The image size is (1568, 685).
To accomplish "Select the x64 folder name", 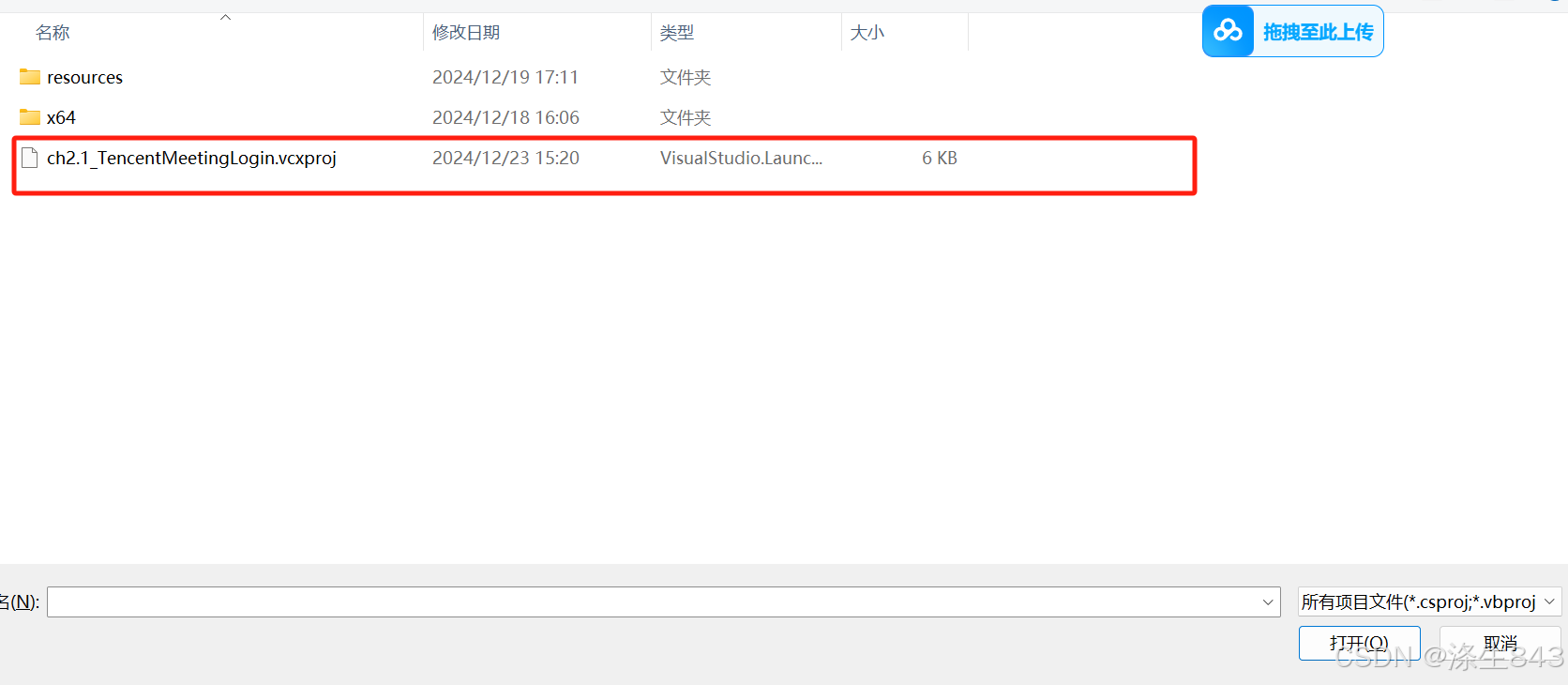I will pyautogui.click(x=61, y=117).
